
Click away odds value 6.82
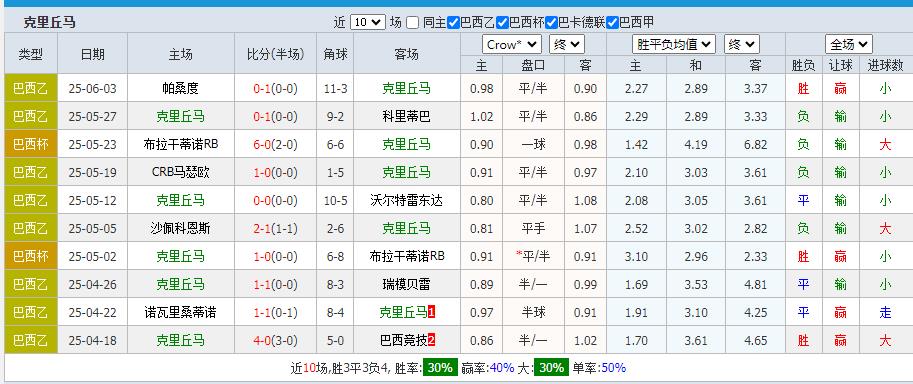(755, 145)
